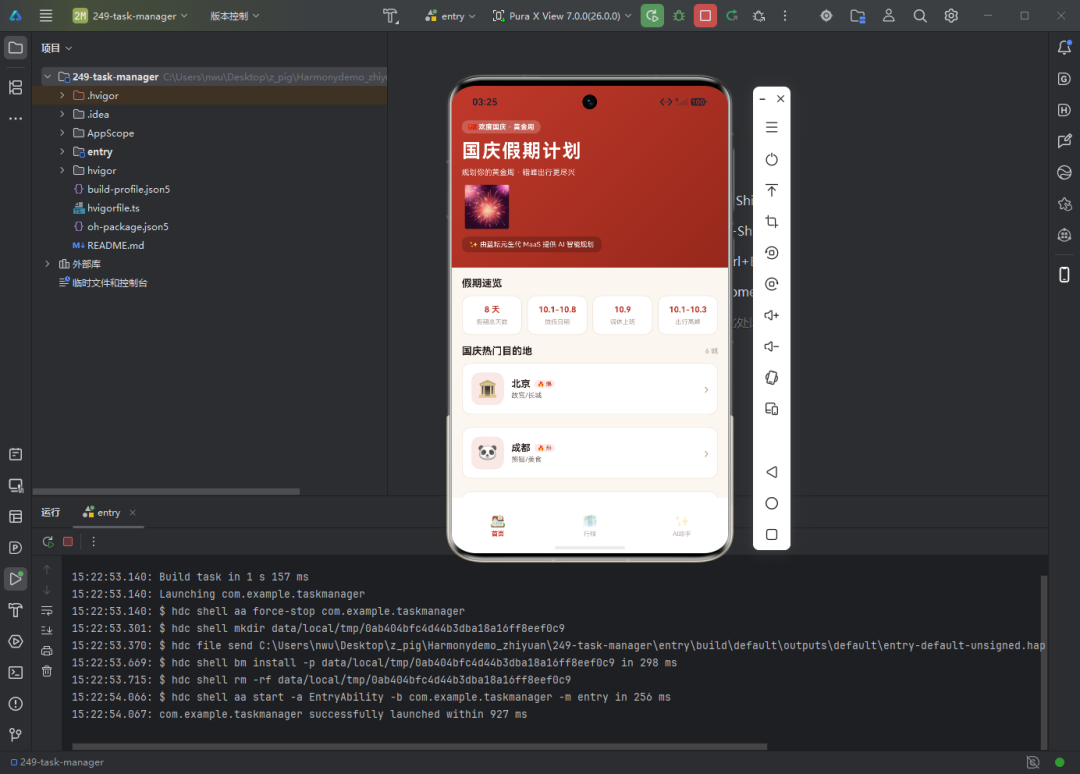This screenshot has width=1080, height=774.
Task: Open the terminal tool window in the left sidebar
Action: coord(15,673)
